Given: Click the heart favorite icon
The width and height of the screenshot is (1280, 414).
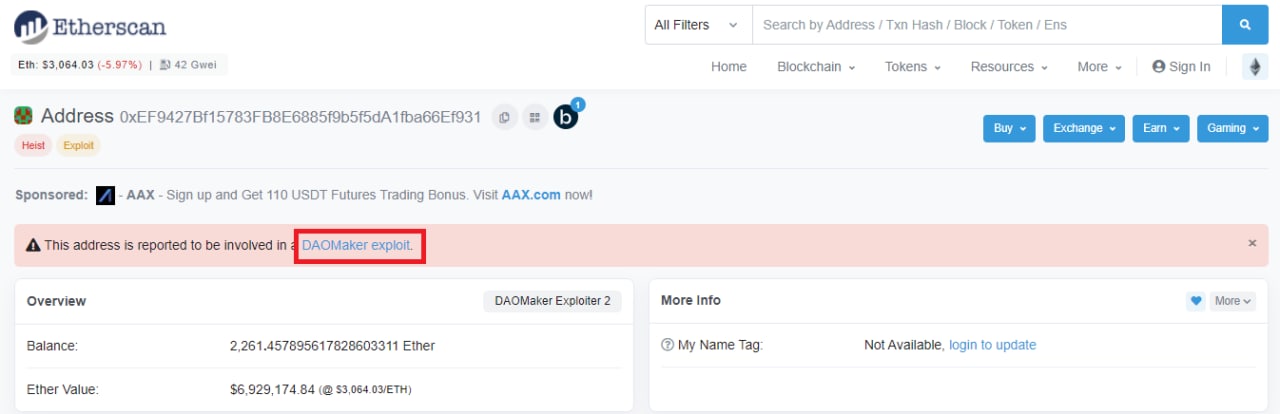Looking at the screenshot, I should tap(1195, 301).
